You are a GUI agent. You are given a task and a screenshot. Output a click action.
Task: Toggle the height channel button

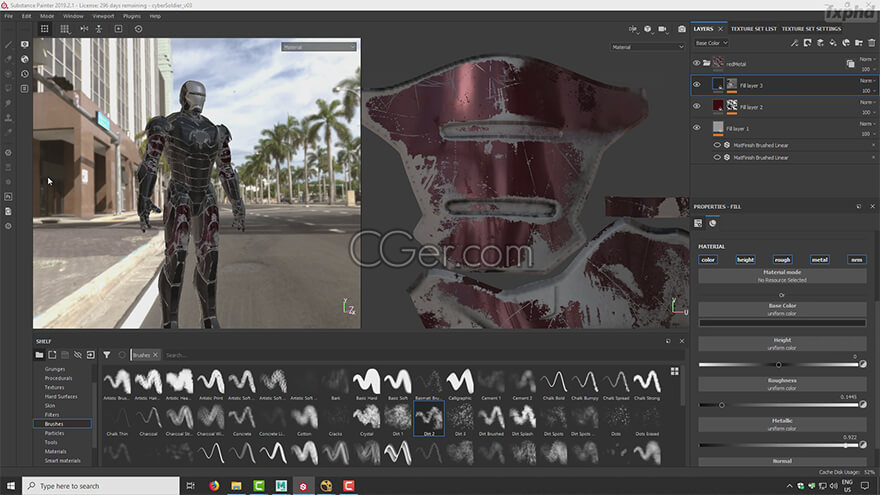click(745, 259)
